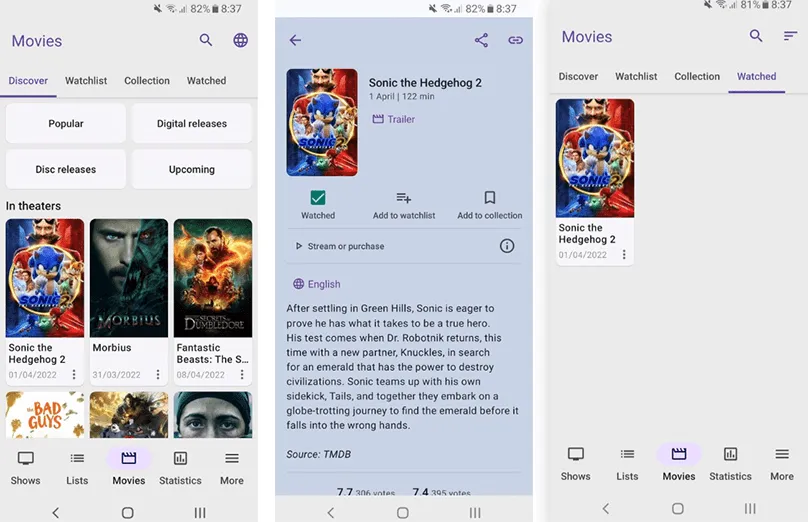Open overflow menu for Morbius card

[x=158, y=374]
